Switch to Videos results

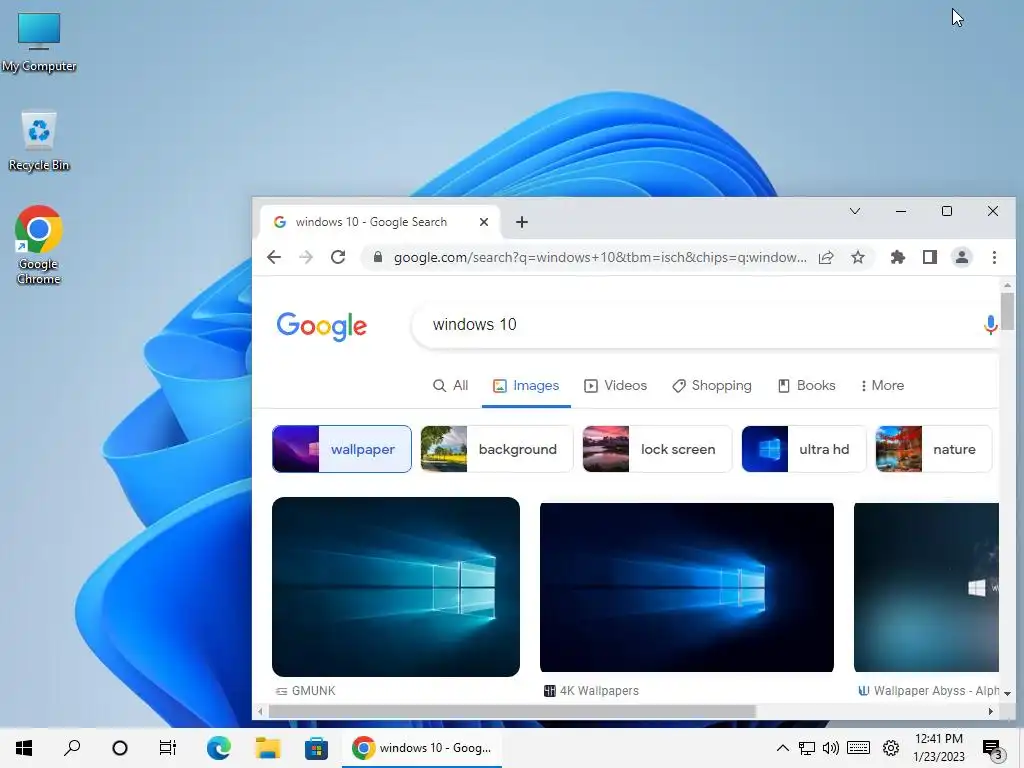pos(615,385)
